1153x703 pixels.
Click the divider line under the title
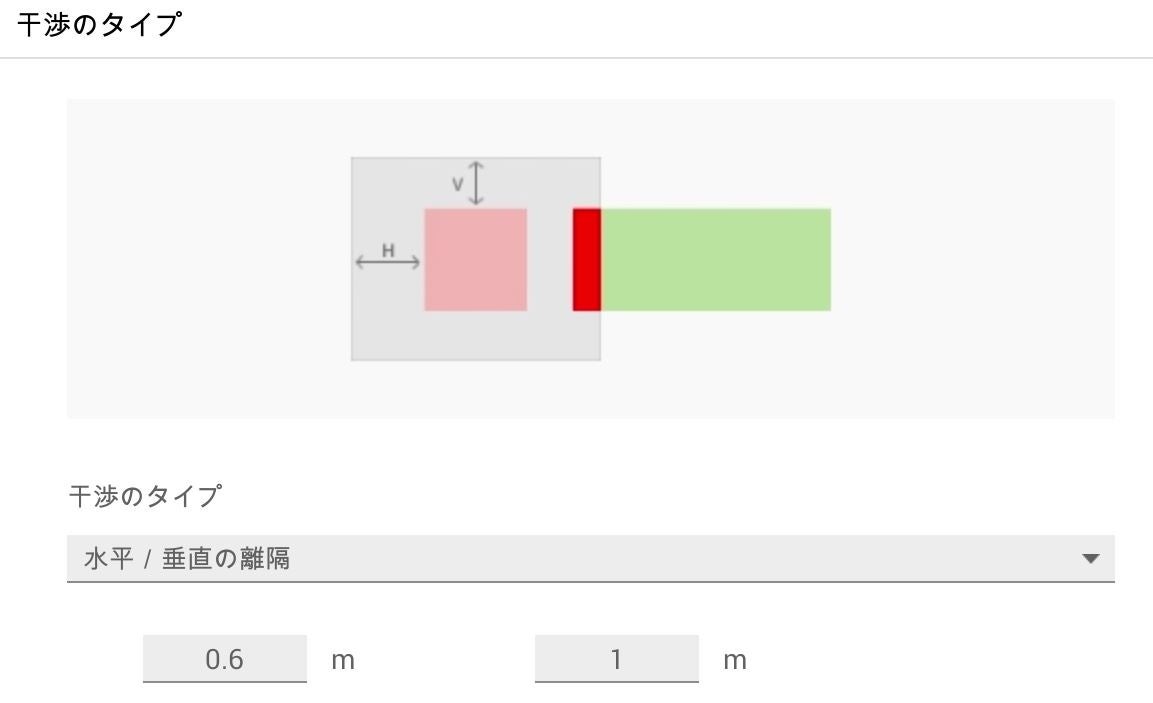tap(576, 58)
